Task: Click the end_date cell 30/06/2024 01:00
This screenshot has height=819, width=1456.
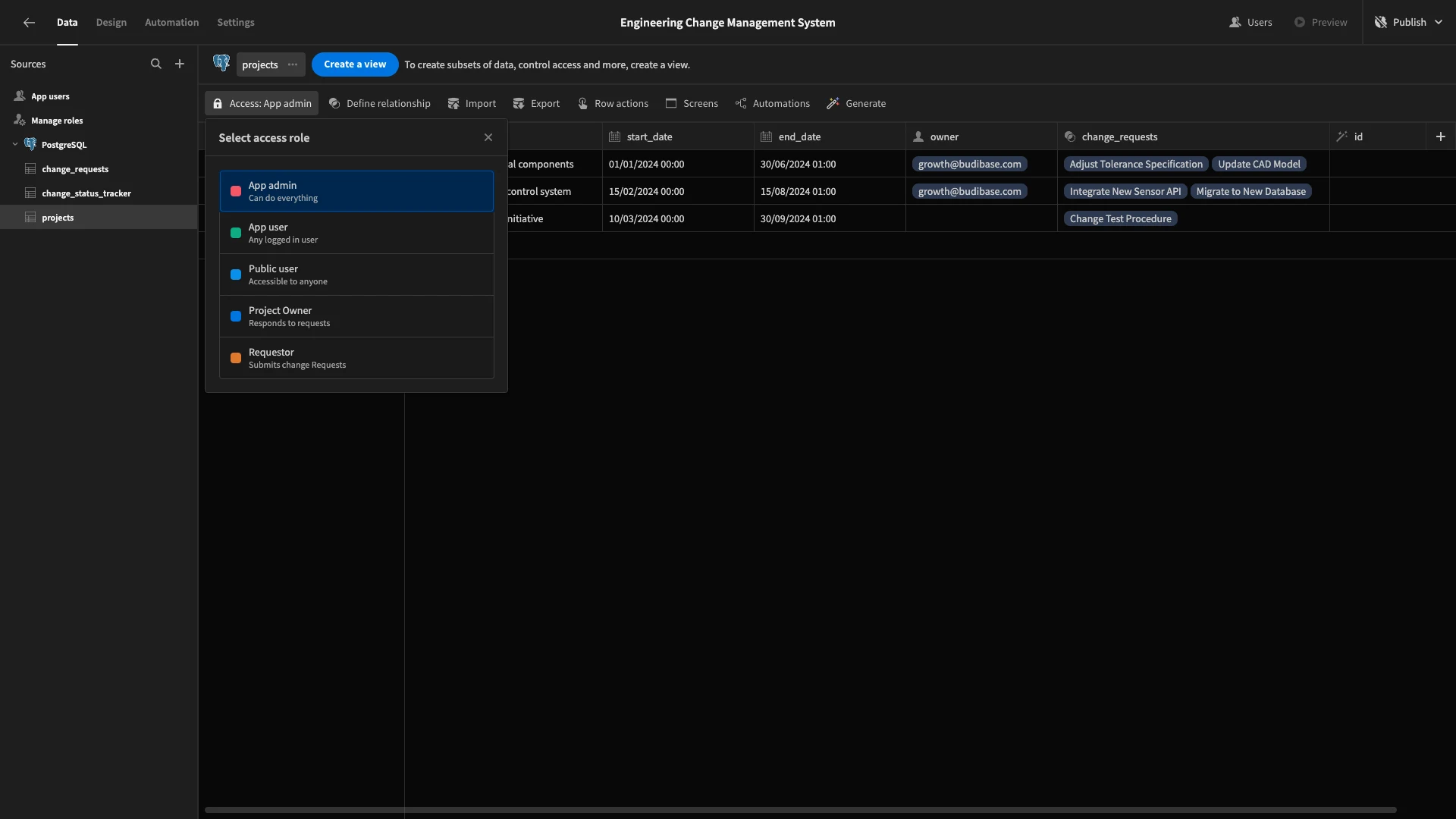Action: coord(830,164)
